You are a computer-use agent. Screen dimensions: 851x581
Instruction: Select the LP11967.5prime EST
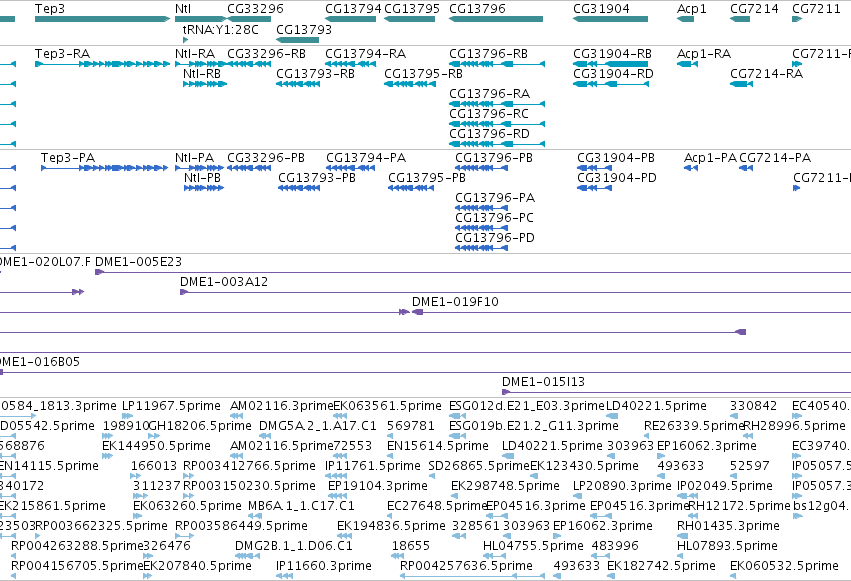pyautogui.click(x=127, y=416)
